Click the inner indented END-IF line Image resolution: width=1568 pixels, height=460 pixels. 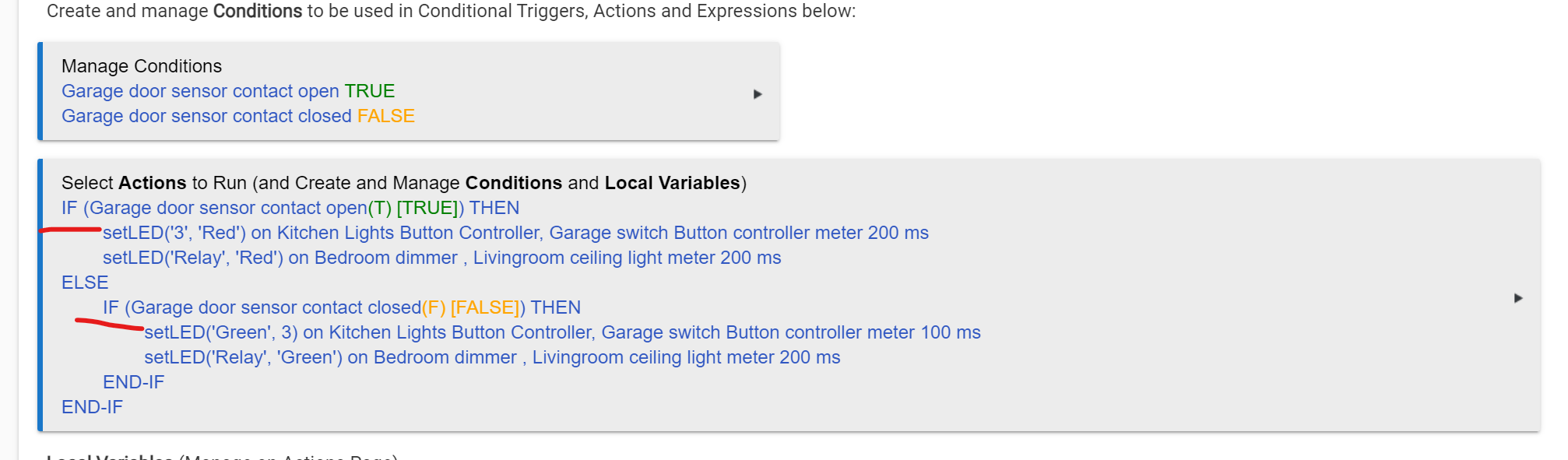coord(133,382)
